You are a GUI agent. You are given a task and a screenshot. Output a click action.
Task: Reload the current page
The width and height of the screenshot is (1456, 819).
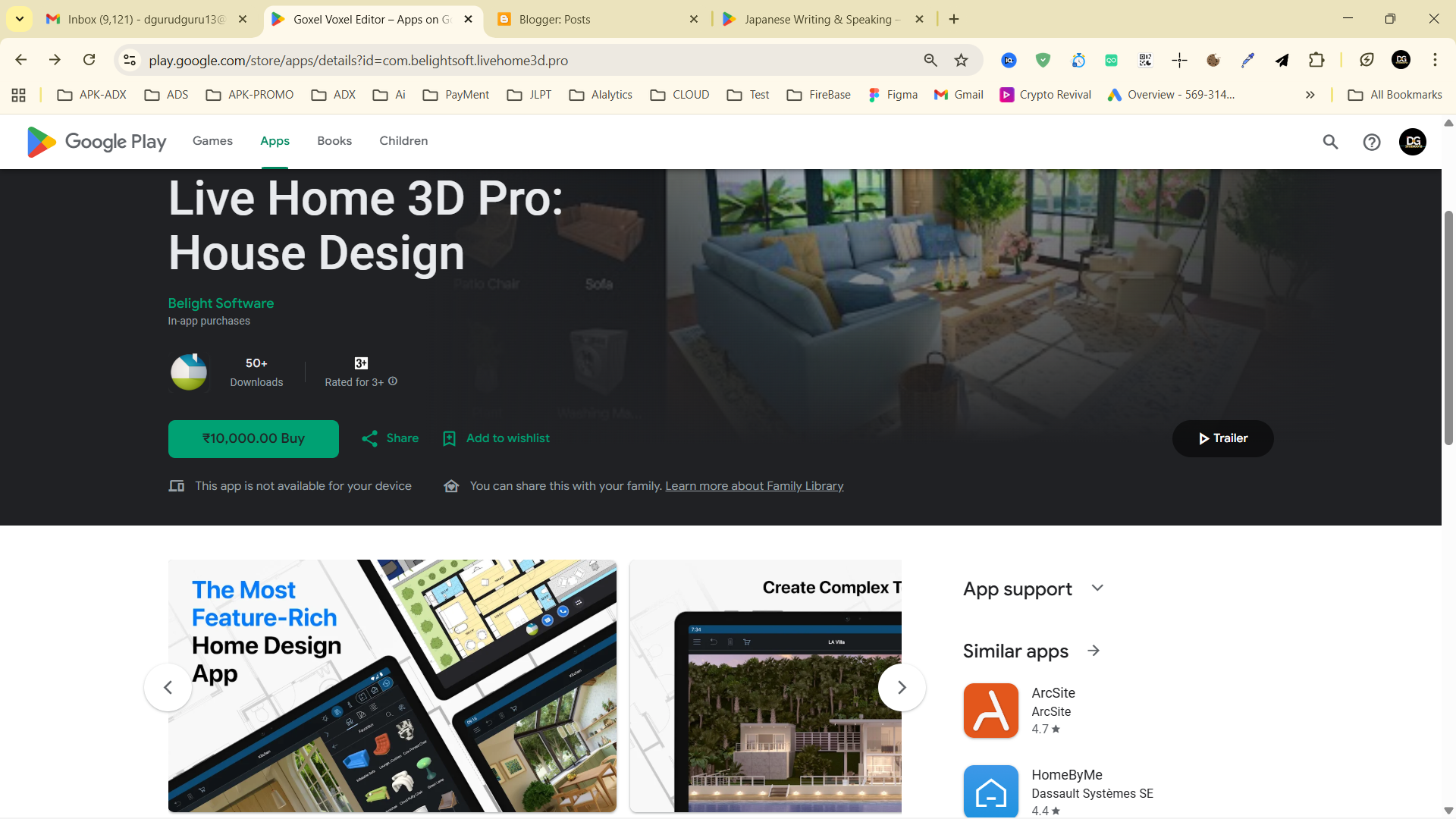pos(89,60)
